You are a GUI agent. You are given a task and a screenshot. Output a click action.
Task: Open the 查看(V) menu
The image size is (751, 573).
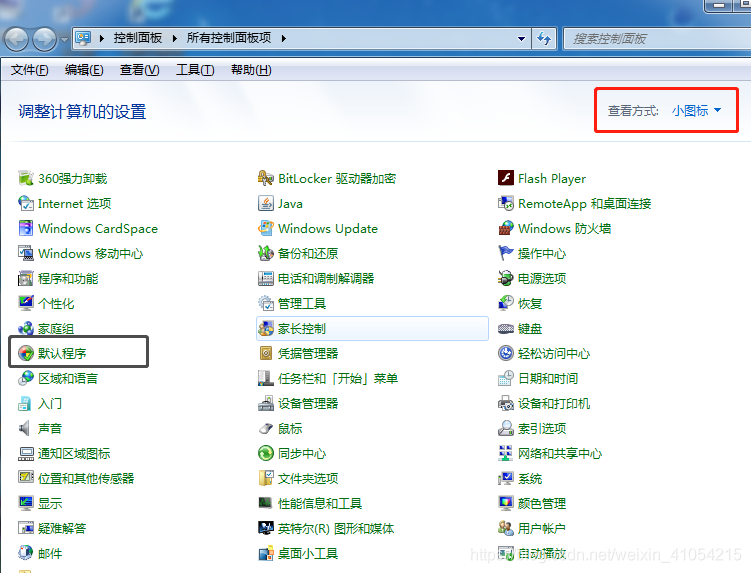[139, 70]
